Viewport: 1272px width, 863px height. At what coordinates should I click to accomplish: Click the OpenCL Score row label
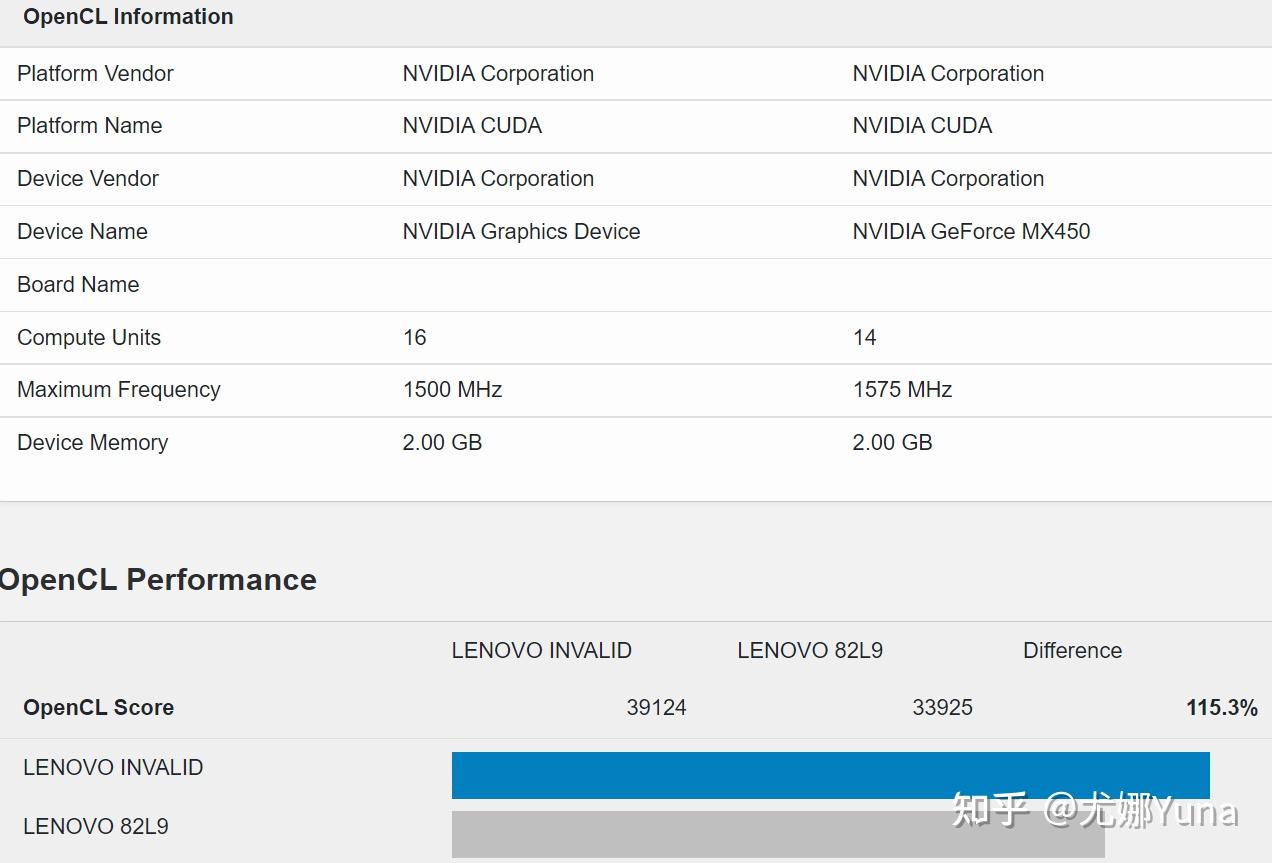click(98, 707)
